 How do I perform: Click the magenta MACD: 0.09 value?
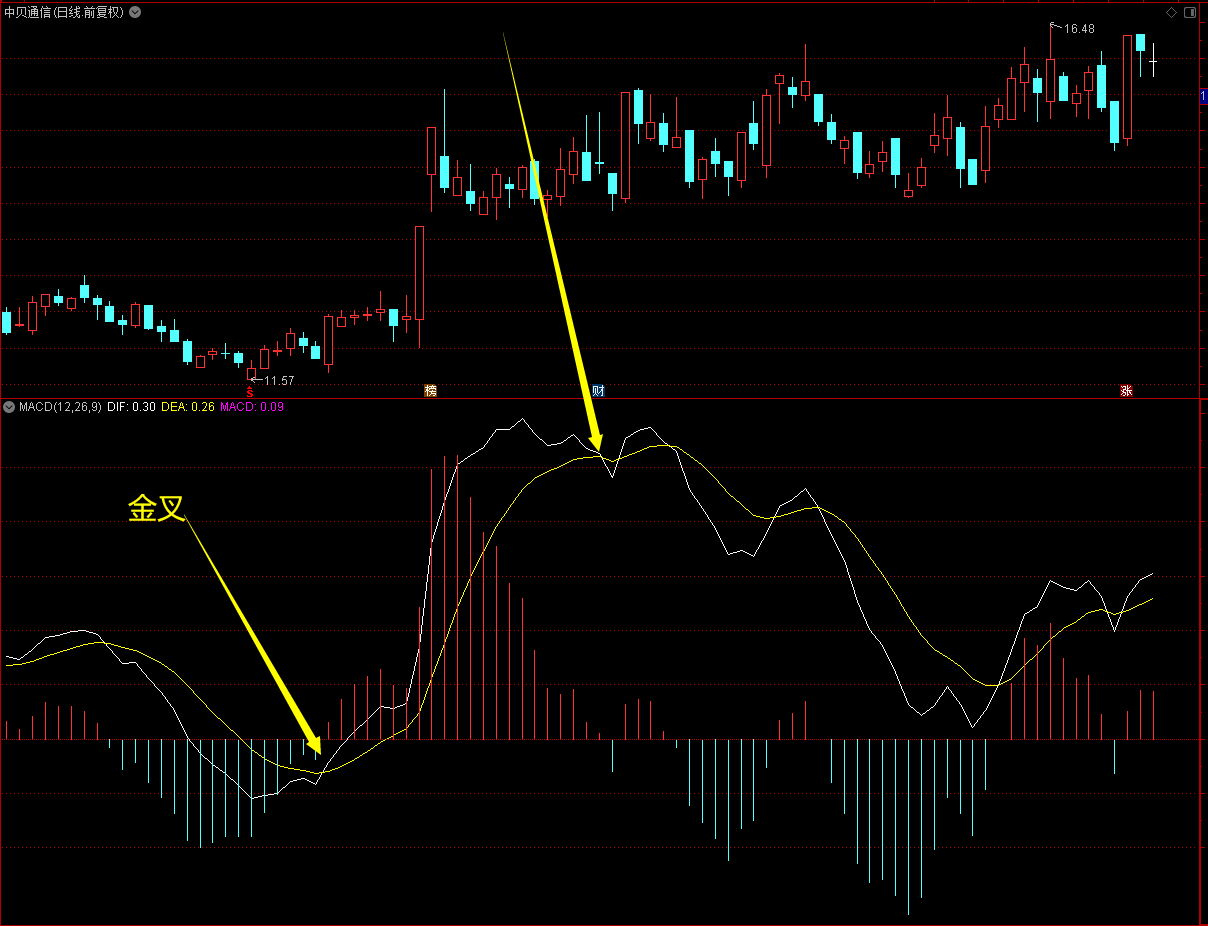[252, 407]
